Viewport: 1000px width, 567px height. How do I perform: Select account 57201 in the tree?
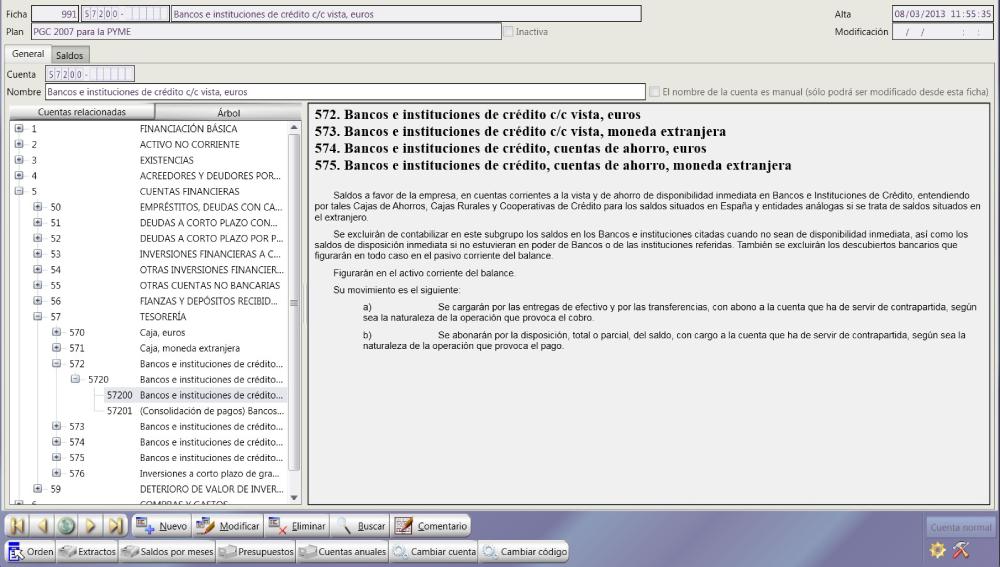point(121,410)
